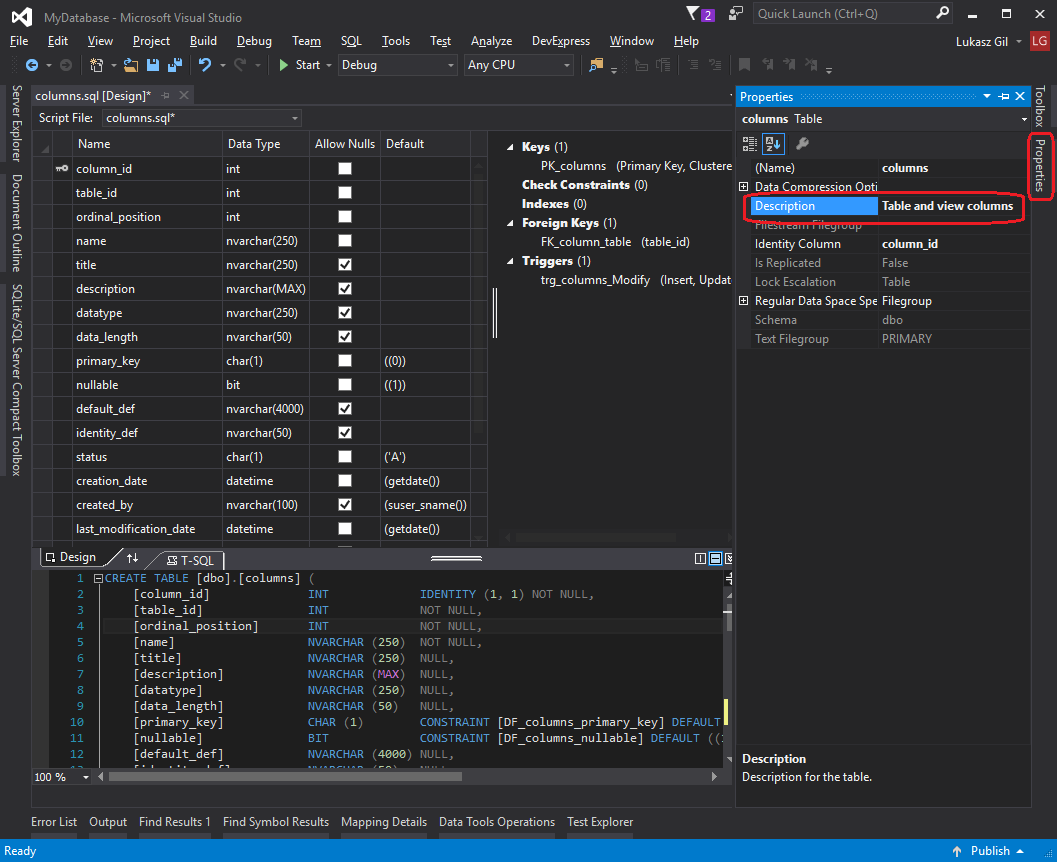
Task: Click the Save All toolbar icon
Action: pyautogui.click(x=175, y=65)
